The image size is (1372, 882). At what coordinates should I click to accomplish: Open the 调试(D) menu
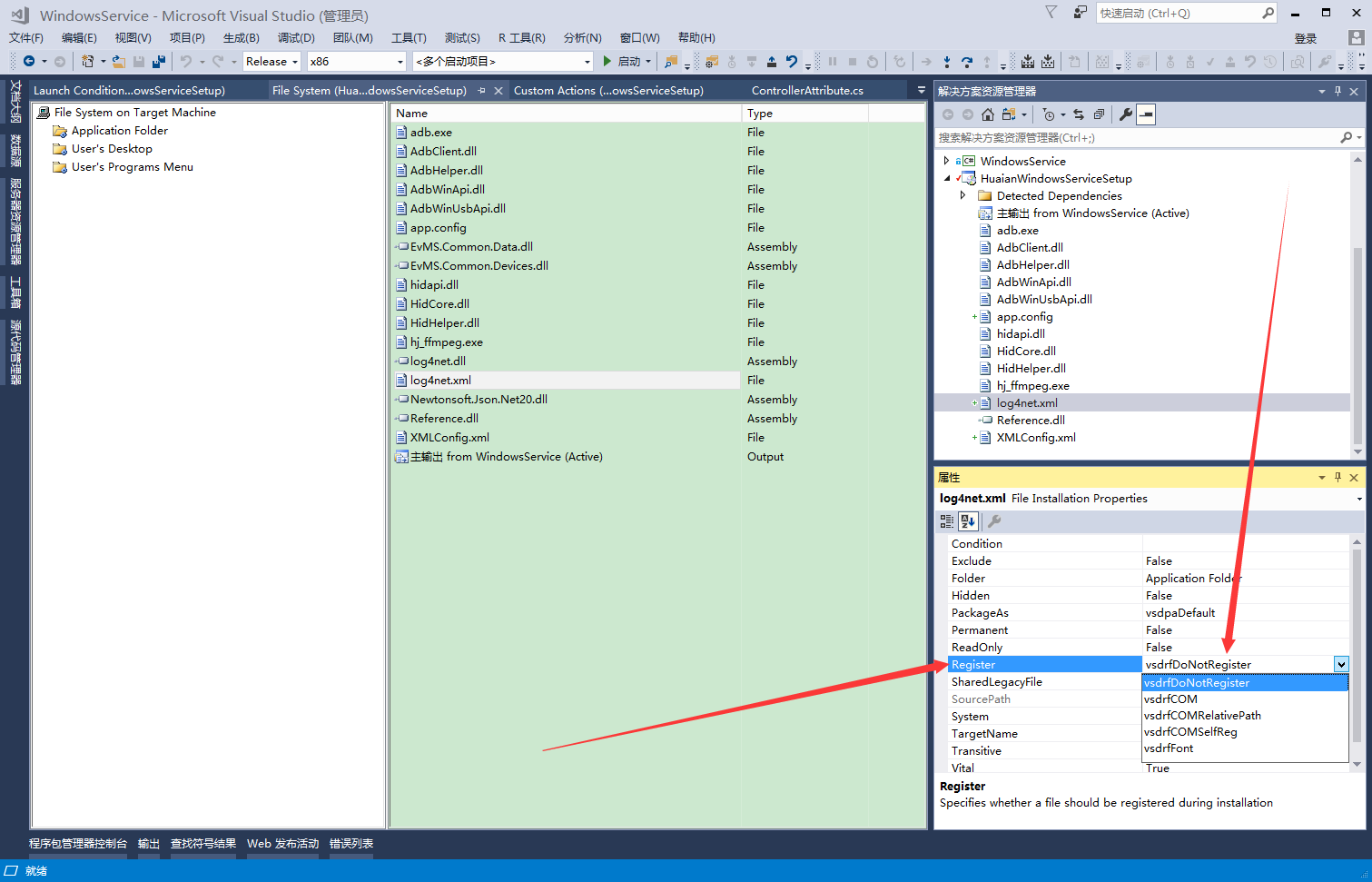(x=296, y=38)
